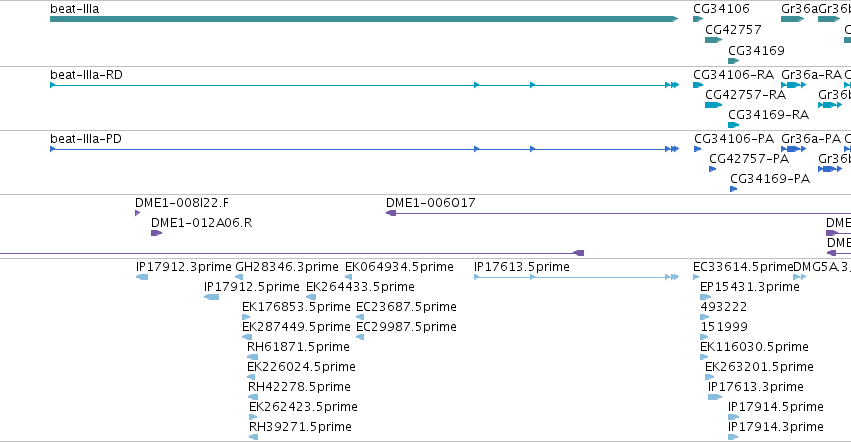Select the 493222 EST glyph
This screenshot has height=442, width=851.
[x=704, y=317]
